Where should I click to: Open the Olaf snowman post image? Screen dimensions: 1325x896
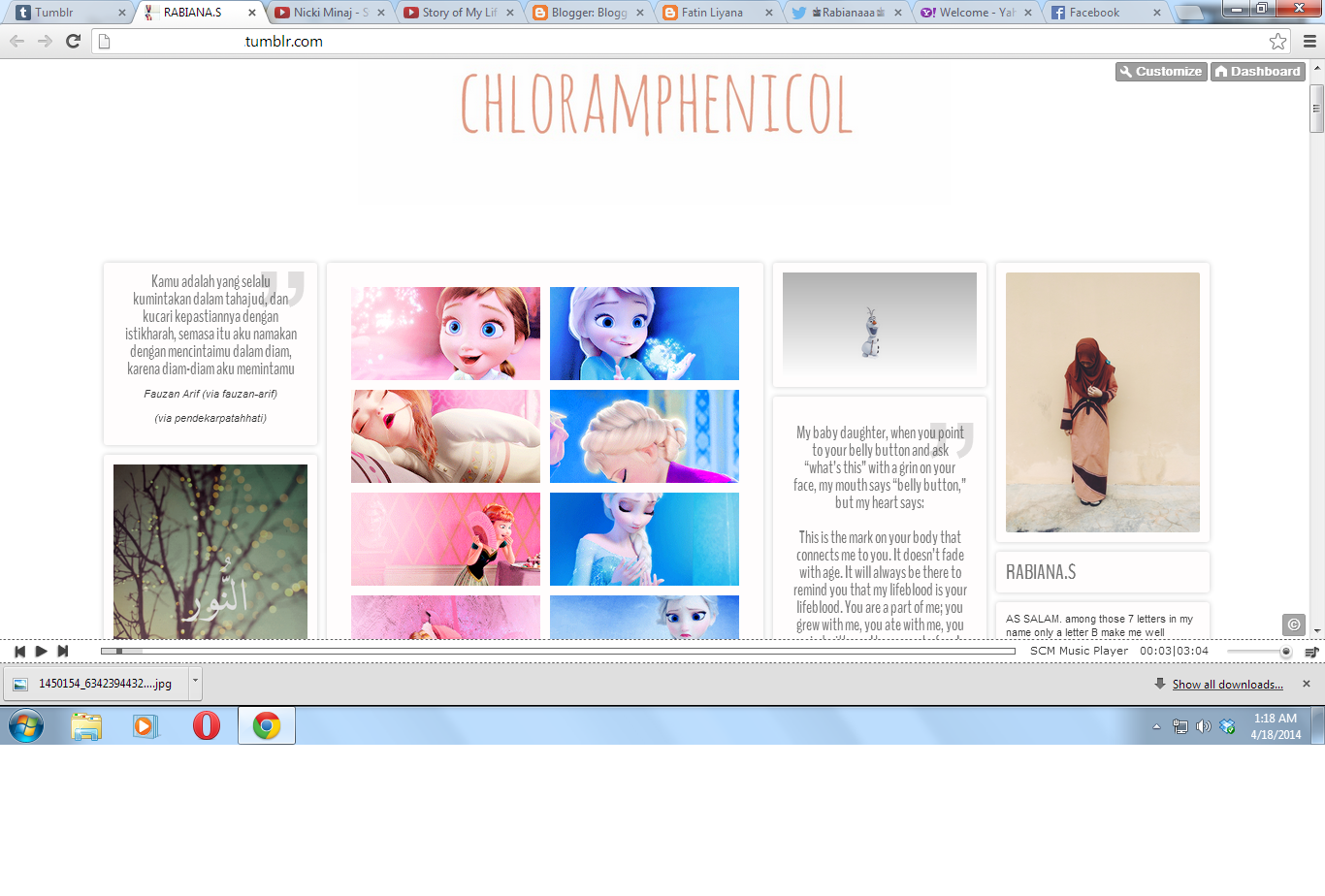pyautogui.click(x=880, y=325)
